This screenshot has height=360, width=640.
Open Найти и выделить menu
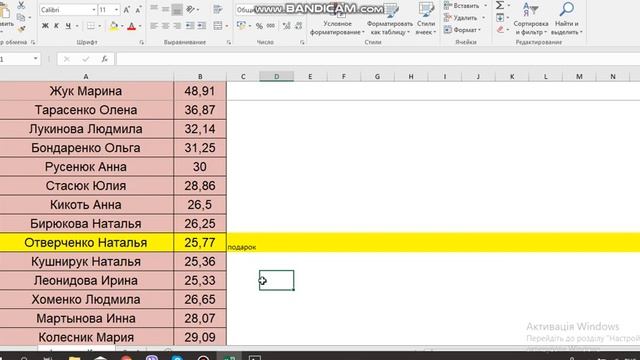pyautogui.click(x=567, y=19)
